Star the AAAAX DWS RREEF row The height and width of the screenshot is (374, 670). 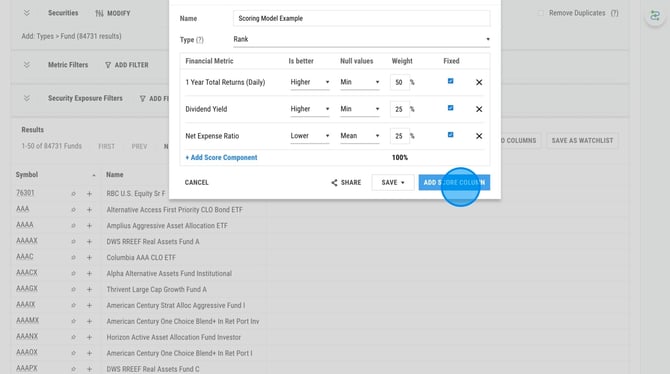[73, 241]
